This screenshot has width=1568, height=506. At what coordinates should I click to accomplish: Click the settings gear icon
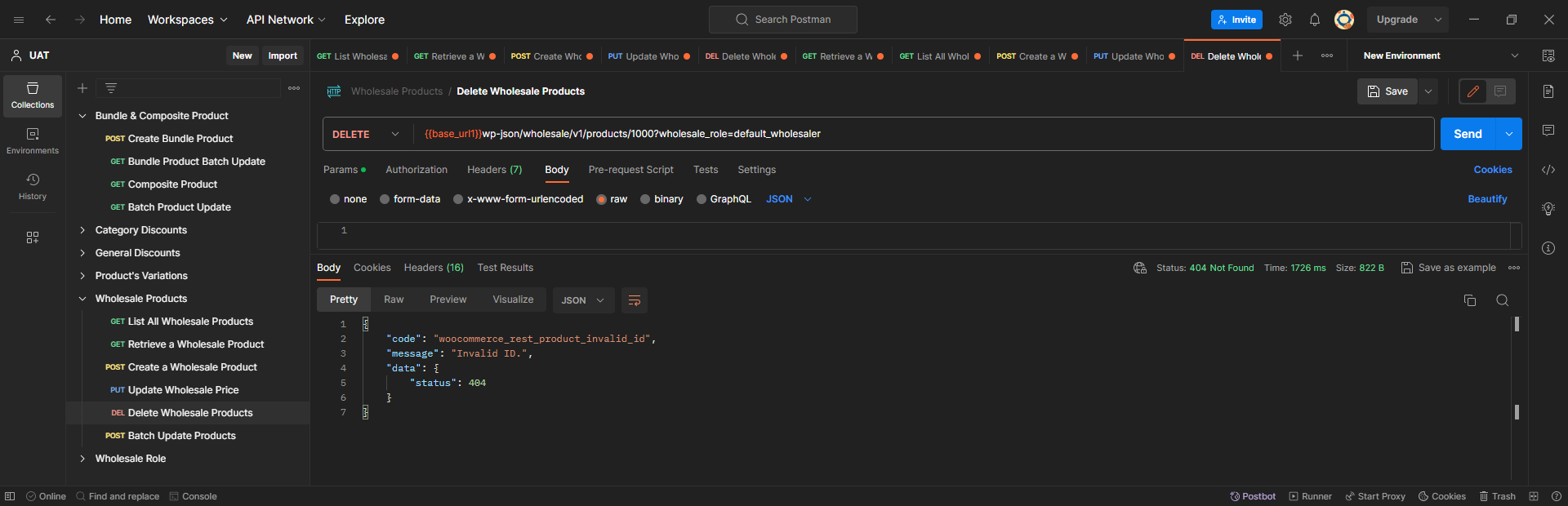coord(1285,20)
